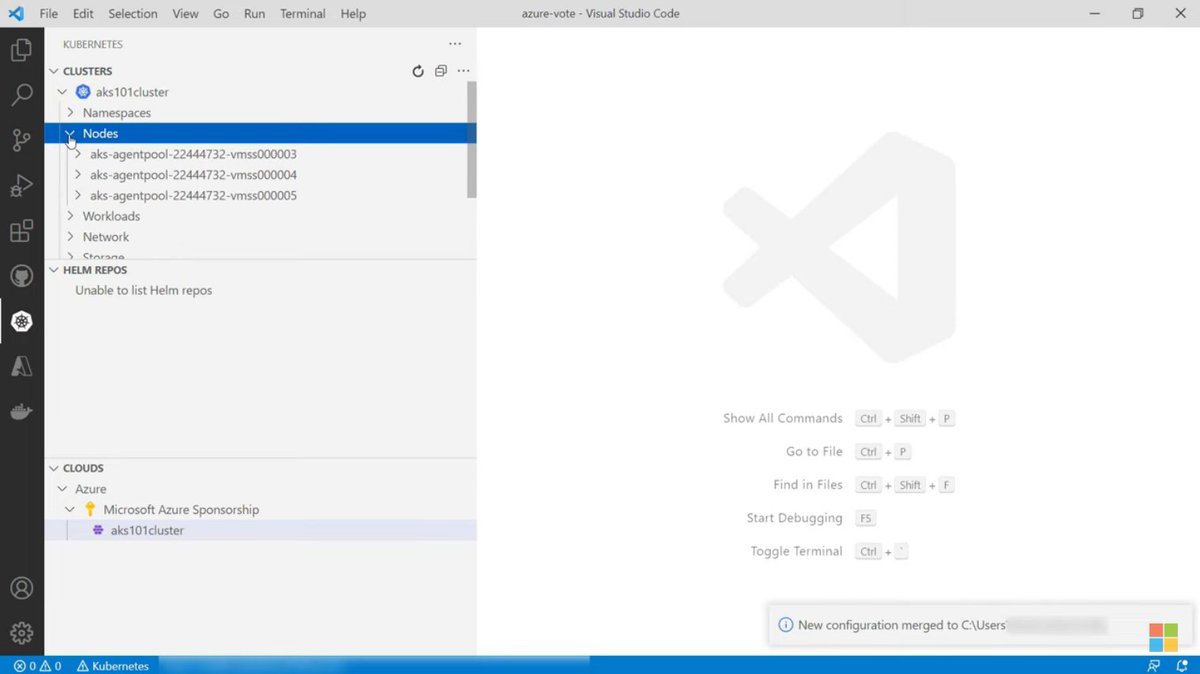The image size is (1200, 674).
Task: Click the Find in Files label
Action: coord(808,485)
